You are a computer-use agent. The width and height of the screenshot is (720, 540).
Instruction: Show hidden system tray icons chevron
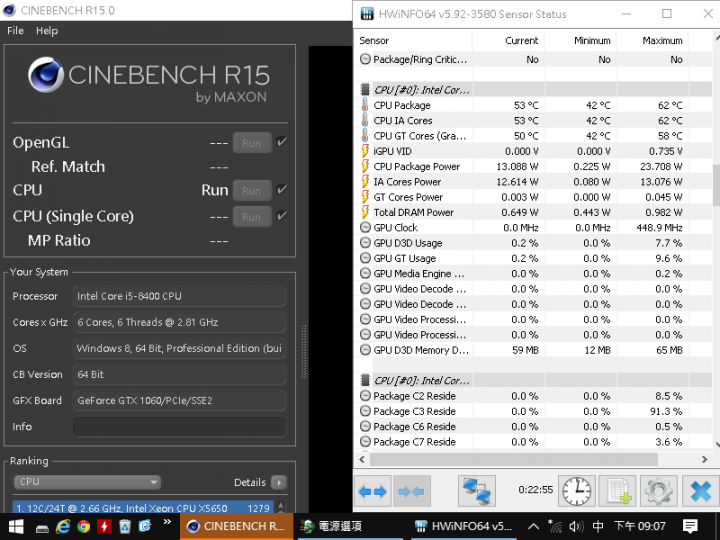(533, 526)
